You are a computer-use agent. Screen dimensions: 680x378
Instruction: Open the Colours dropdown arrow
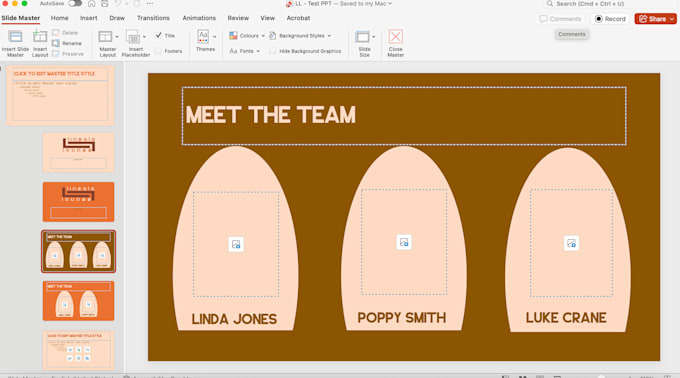[263, 36]
